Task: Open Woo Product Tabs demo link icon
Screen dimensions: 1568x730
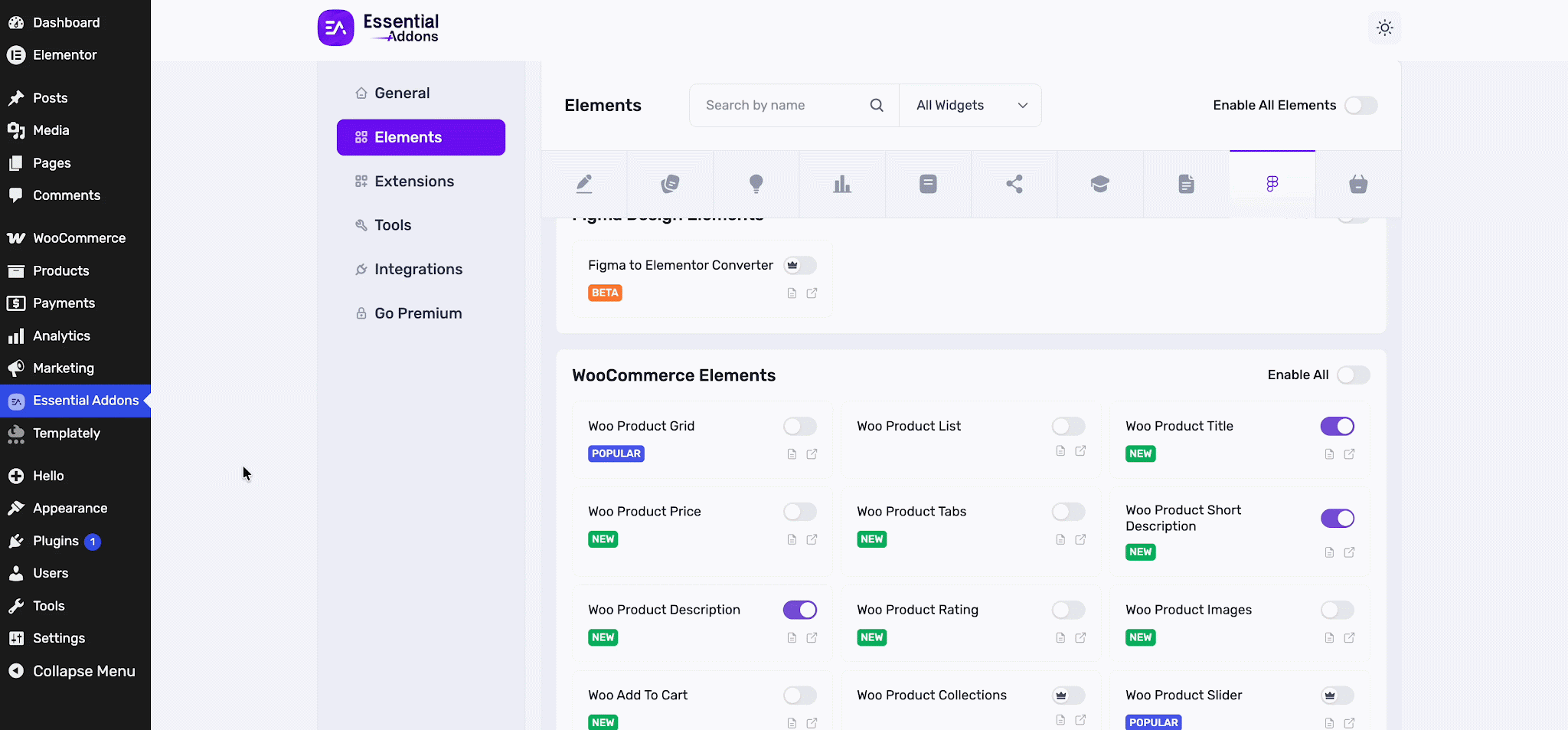Action: point(1081,539)
